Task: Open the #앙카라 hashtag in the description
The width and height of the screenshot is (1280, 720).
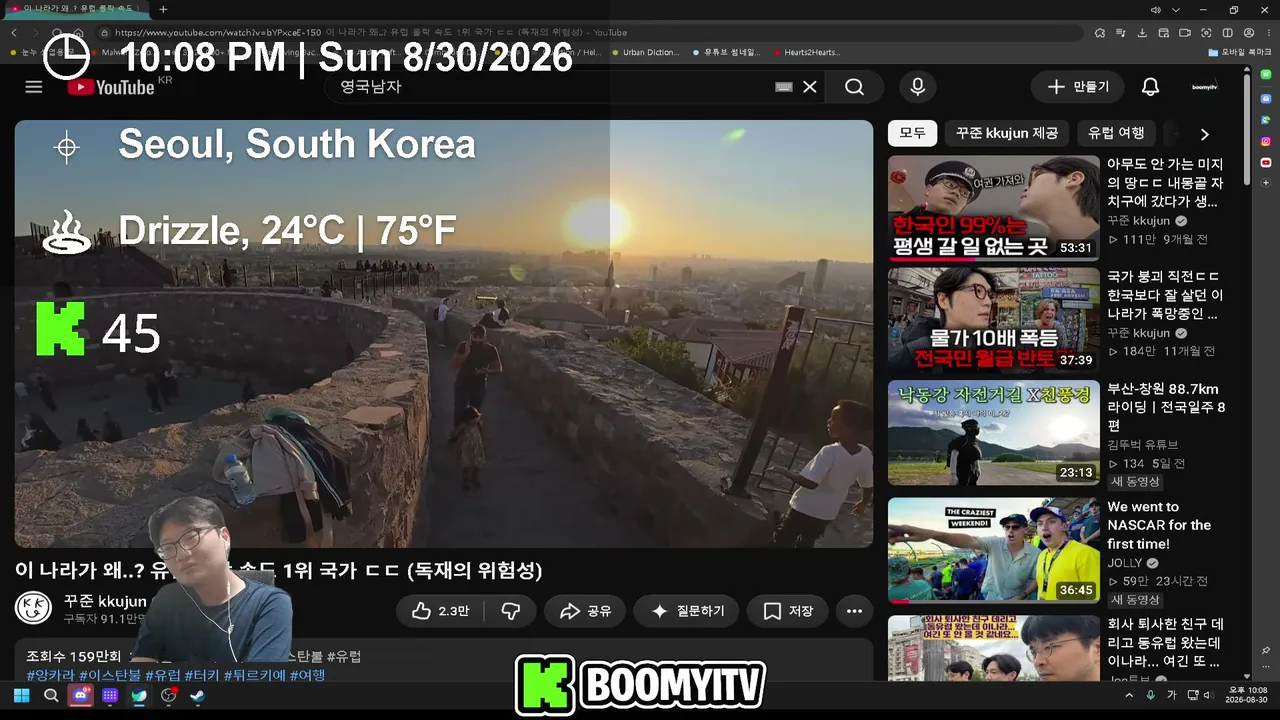Action: pyautogui.click(x=50, y=675)
